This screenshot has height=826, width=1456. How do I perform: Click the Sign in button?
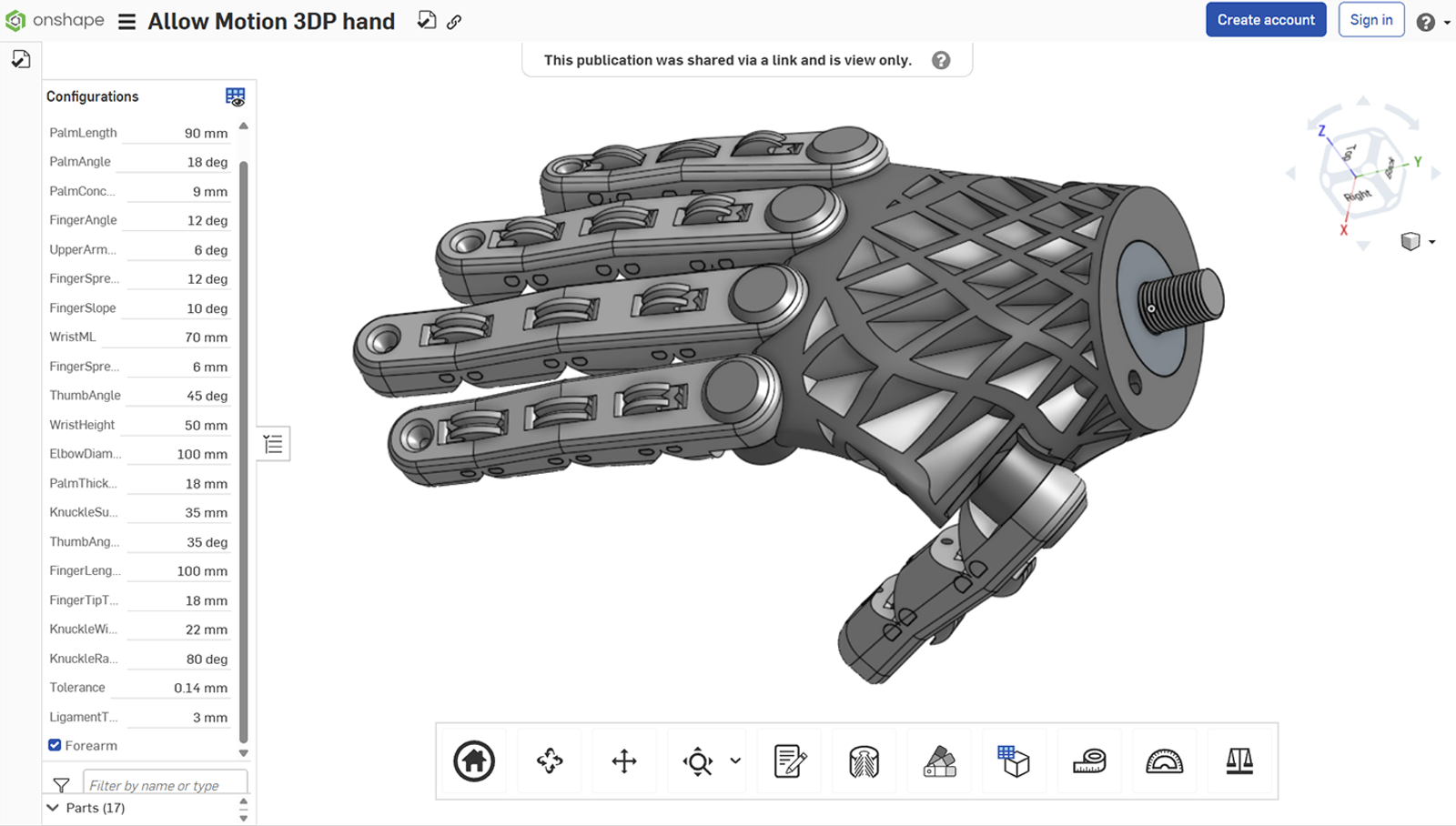coord(1371,19)
